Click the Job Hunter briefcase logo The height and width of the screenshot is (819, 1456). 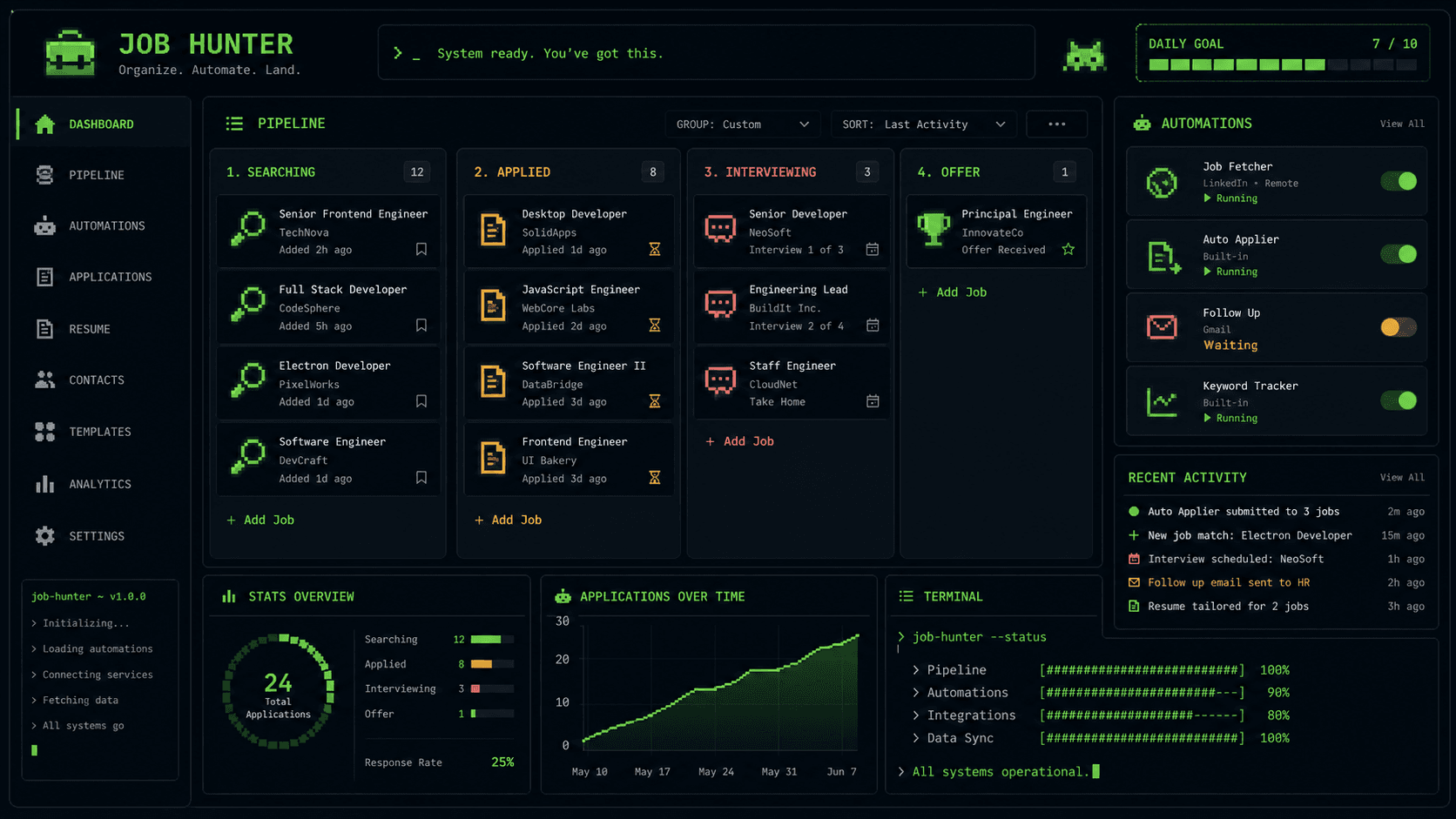[x=70, y=53]
